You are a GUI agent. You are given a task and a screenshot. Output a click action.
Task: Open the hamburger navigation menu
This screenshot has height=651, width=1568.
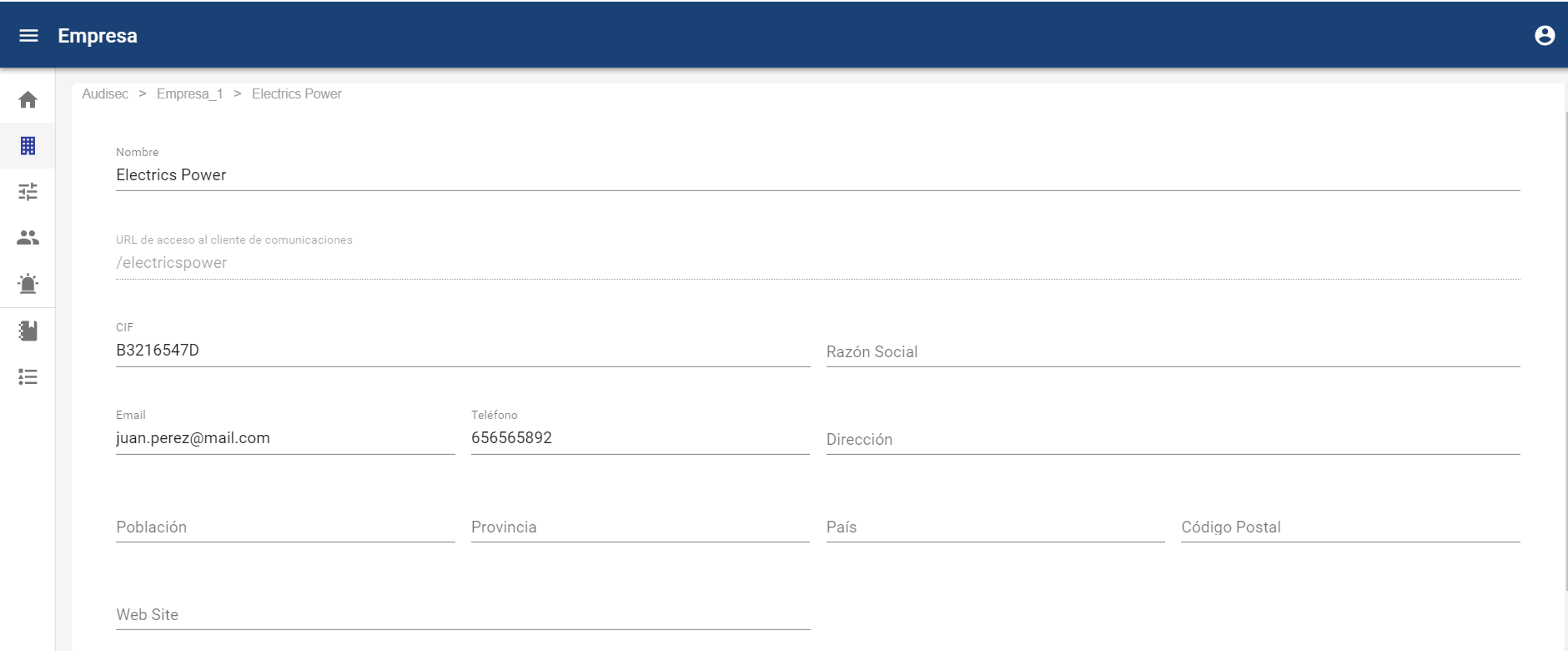(x=28, y=36)
